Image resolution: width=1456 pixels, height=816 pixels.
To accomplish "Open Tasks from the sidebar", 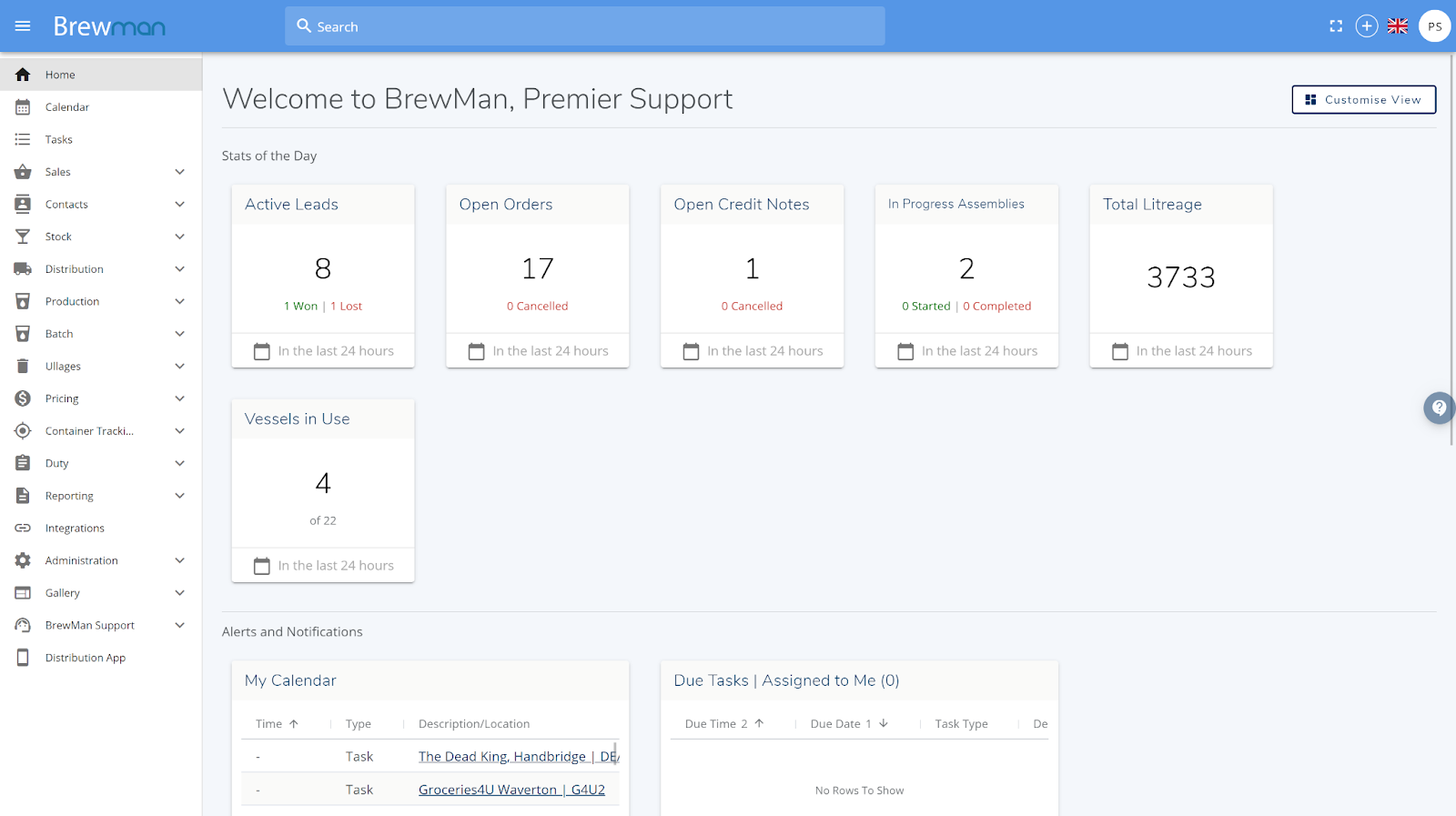I will (101, 139).
